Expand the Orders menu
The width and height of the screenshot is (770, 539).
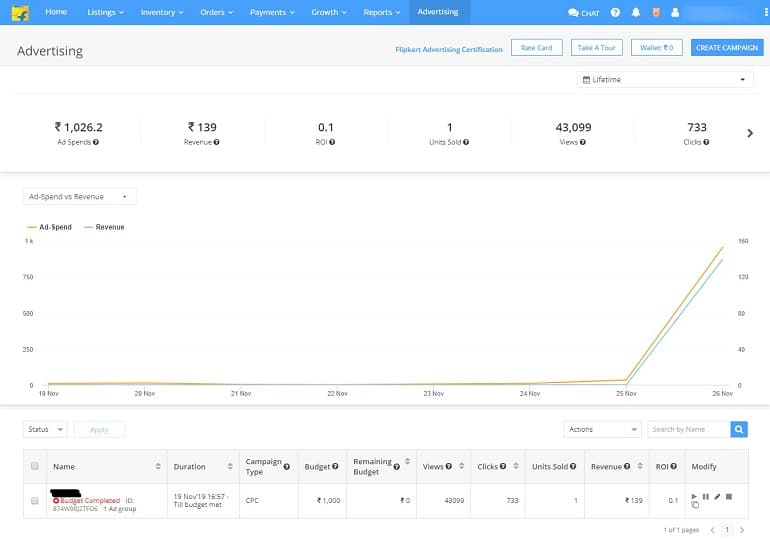(216, 12)
